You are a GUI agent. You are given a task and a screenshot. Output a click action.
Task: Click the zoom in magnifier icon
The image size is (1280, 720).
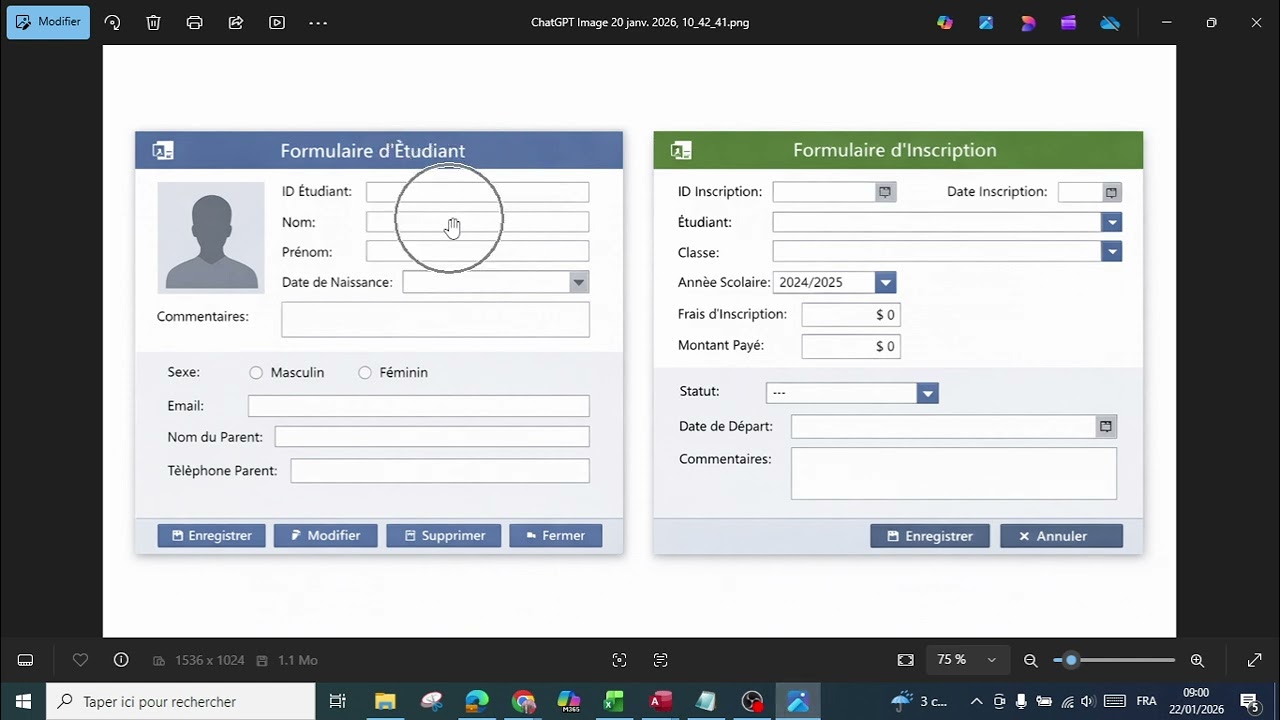pos(1197,660)
